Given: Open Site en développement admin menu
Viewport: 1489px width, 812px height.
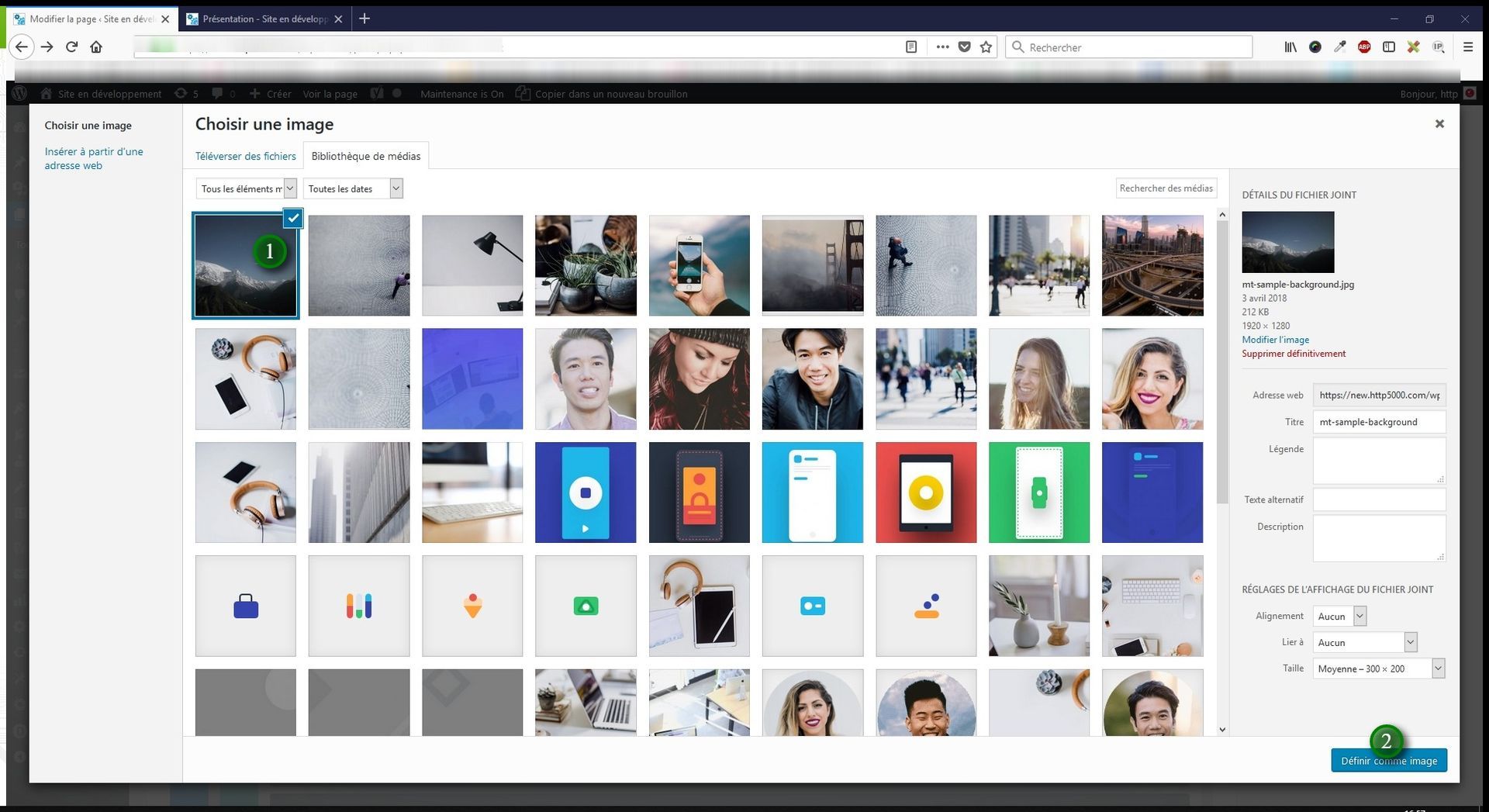Looking at the screenshot, I should point(101,94).
